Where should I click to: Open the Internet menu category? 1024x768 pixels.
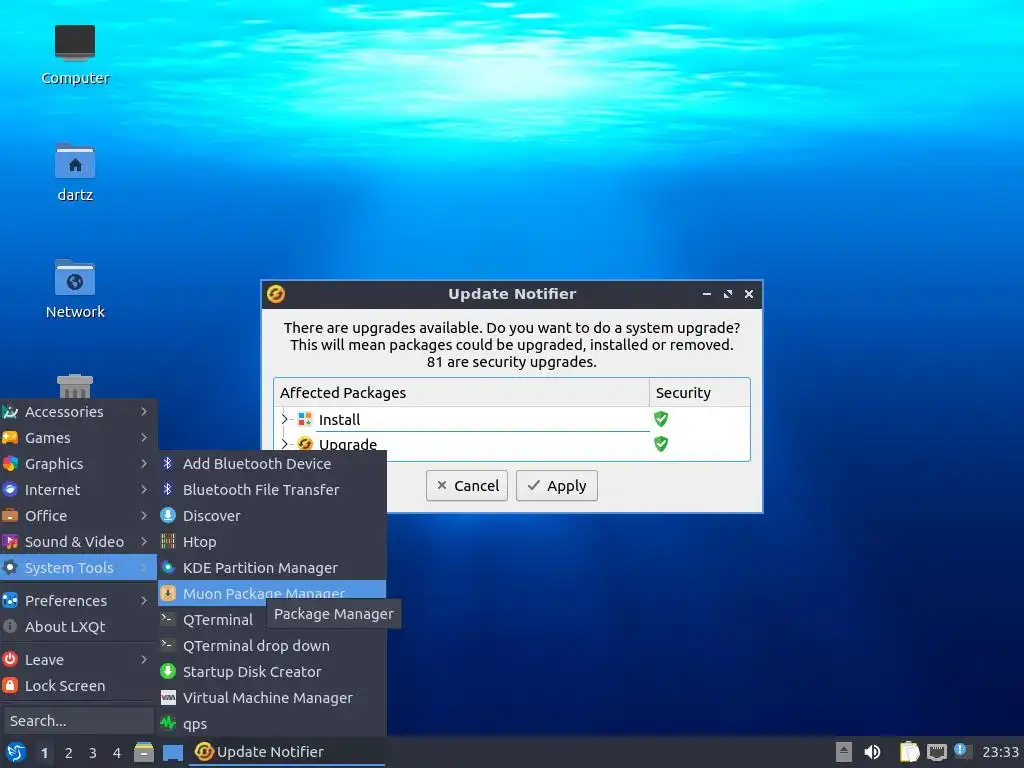tap(78, 490)
